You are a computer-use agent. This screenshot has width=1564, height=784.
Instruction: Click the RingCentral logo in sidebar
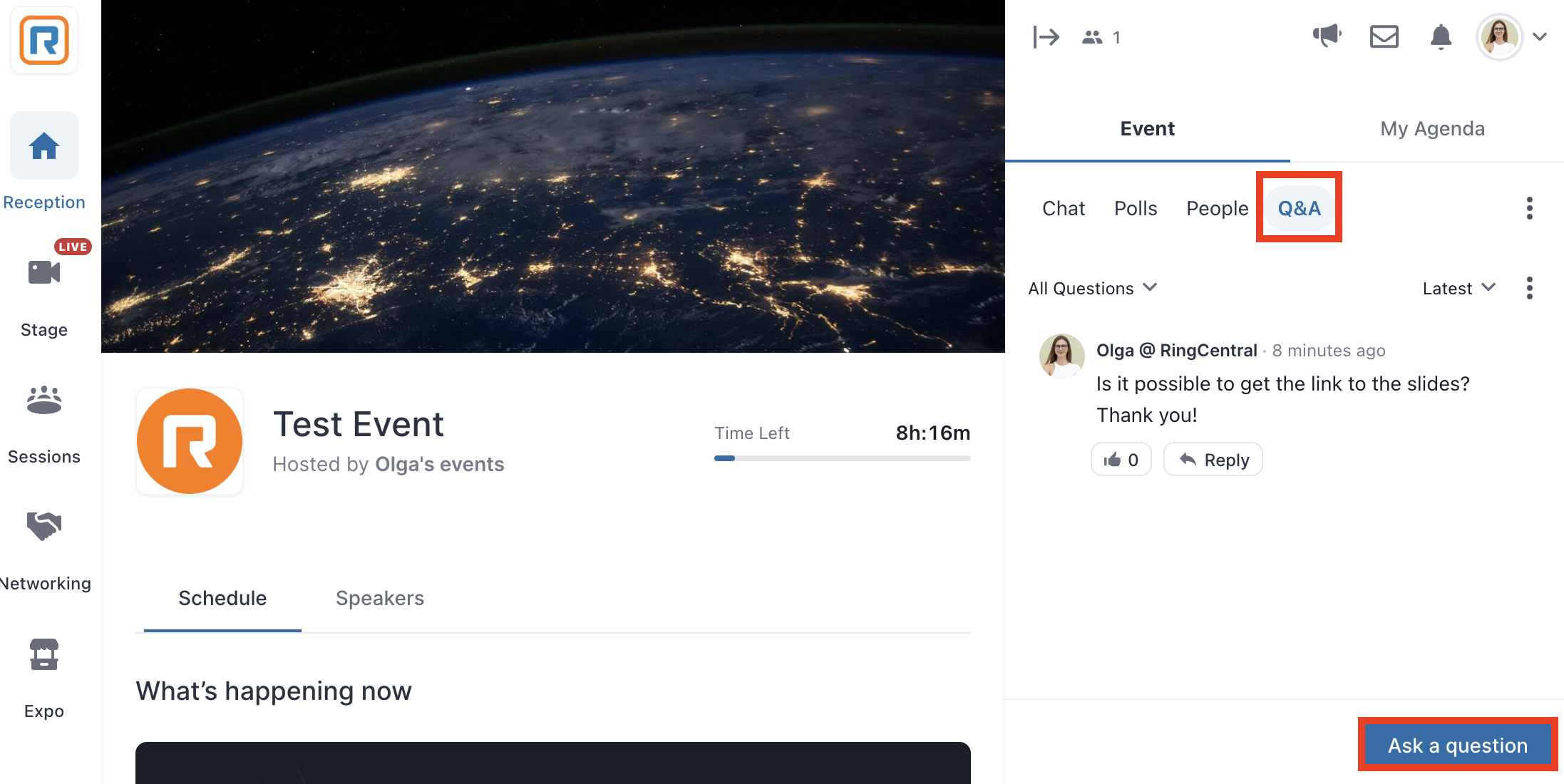[44, 40]
